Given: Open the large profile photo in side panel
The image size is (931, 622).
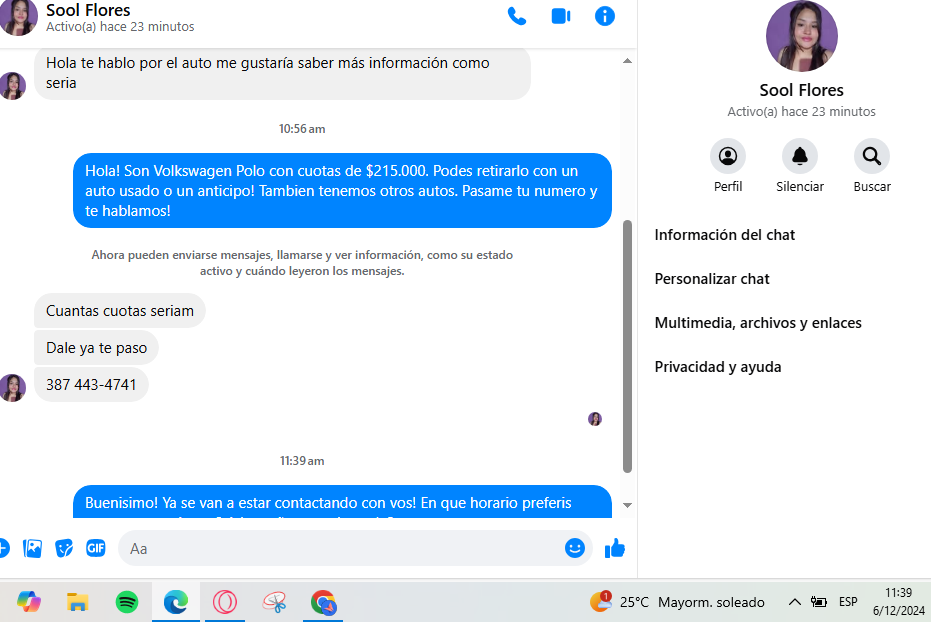Looking at the screenshot, I should pyautogui.click(x=802, y=37).
